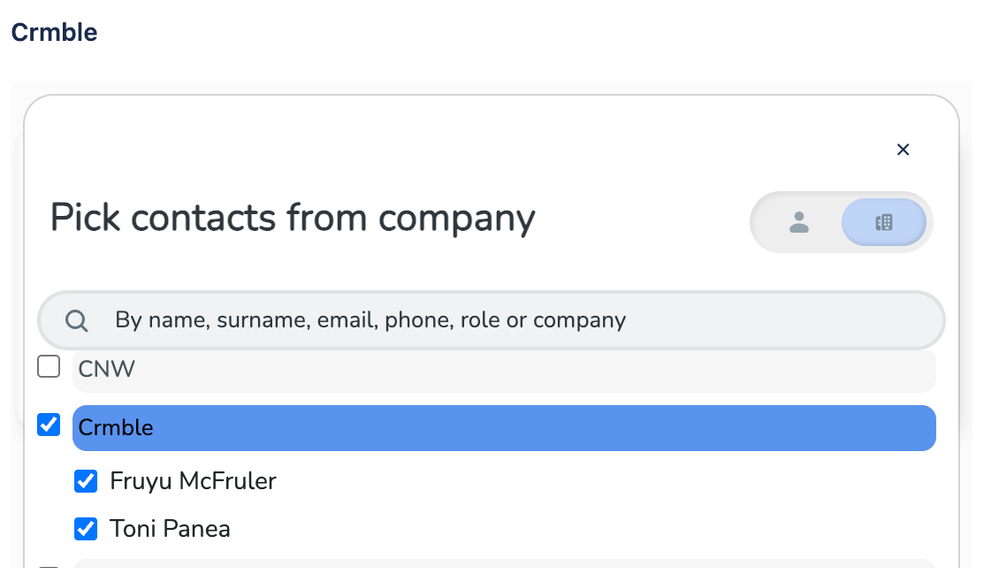
Task: Check the CNW company checkbox
Action: click(49, 367)
